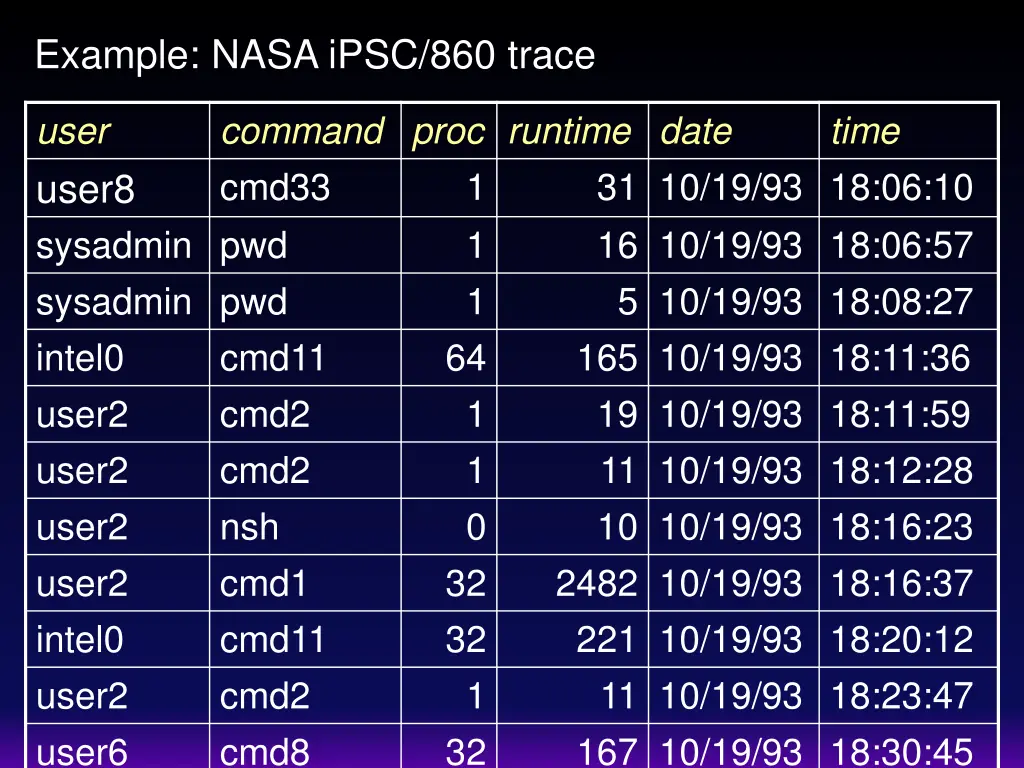Click the slide title 'Example: NASA iPSC/860 trace'
The image size is (1024, 768).
(315, 55)
